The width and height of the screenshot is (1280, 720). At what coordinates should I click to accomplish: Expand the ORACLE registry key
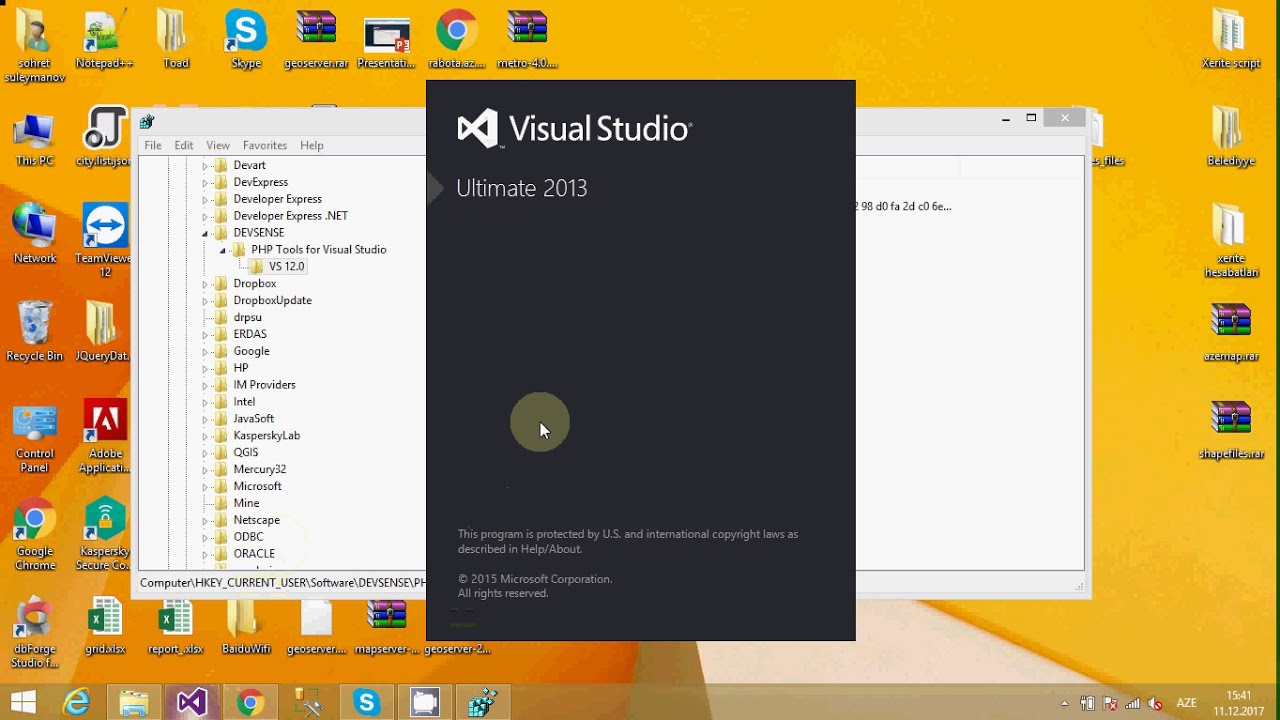(x=205, y=553)
